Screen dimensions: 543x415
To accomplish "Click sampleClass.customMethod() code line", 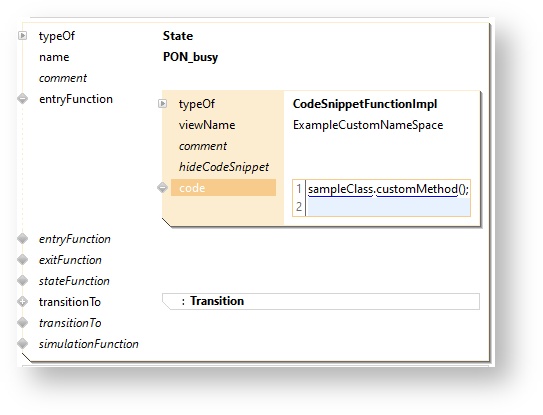I will 388,189.
